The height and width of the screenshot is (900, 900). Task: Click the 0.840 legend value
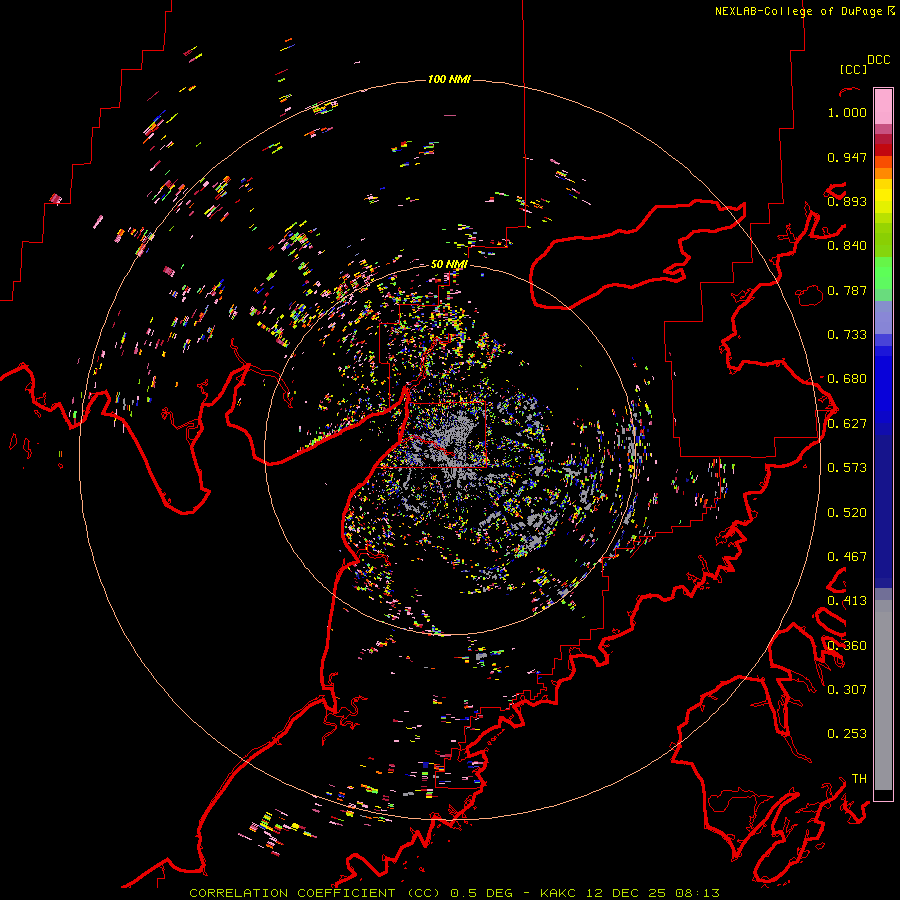point(847,246)
